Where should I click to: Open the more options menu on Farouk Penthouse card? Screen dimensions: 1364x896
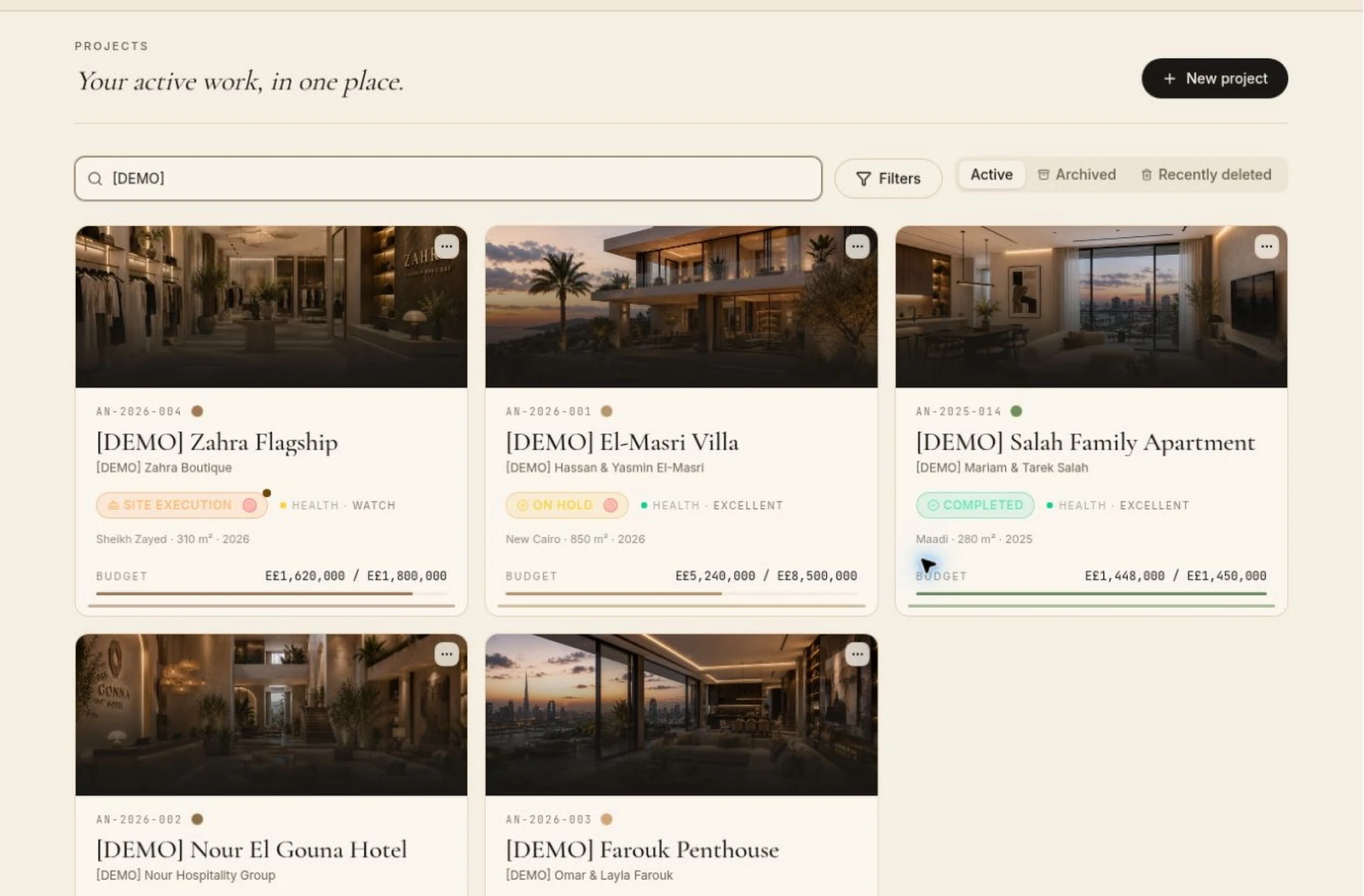(x=857, y=654)
